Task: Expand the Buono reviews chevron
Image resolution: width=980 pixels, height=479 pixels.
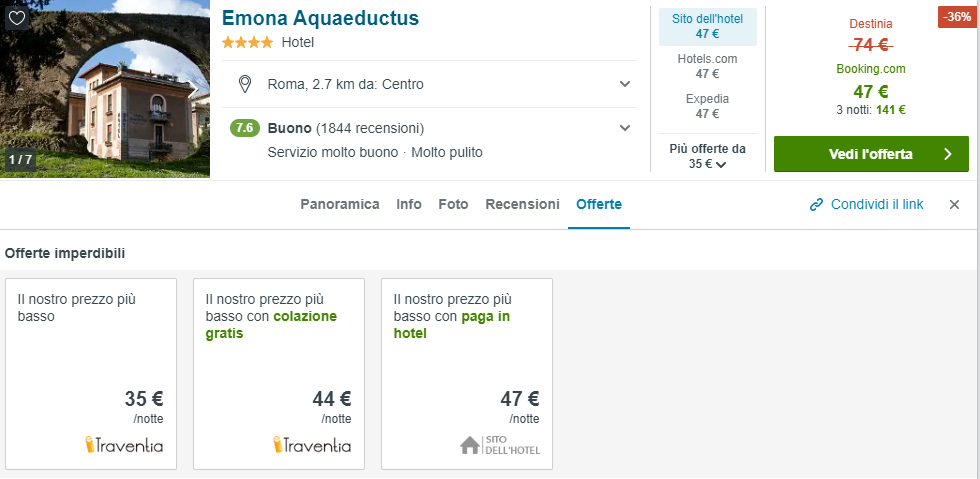Action: [625, 128]
